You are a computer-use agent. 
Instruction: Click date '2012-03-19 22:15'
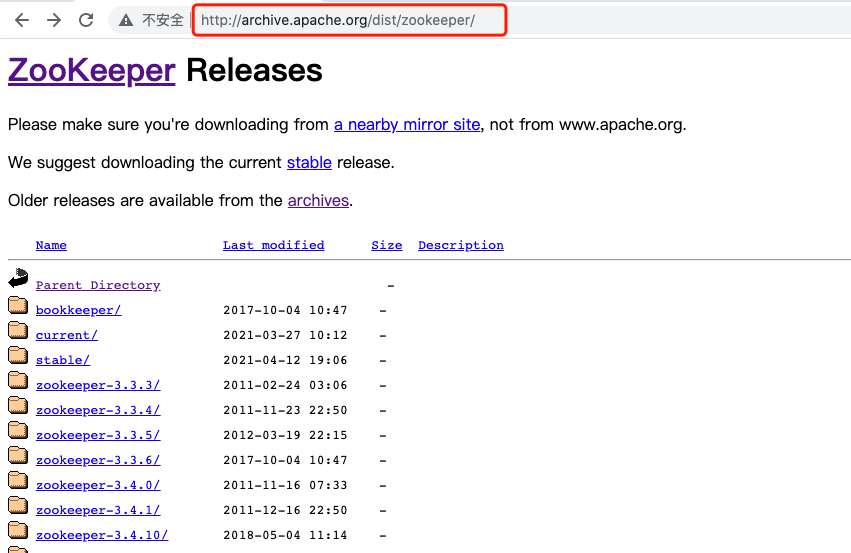[x=285, y=435]
